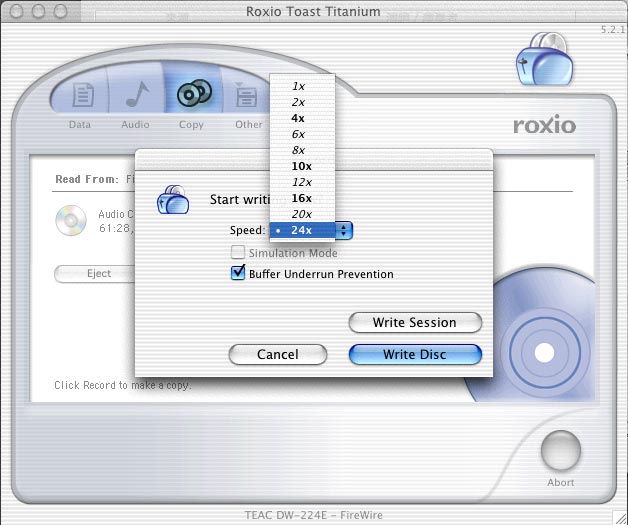Click the Abort label text
The image size is (628, 525).
coord(561,483)
